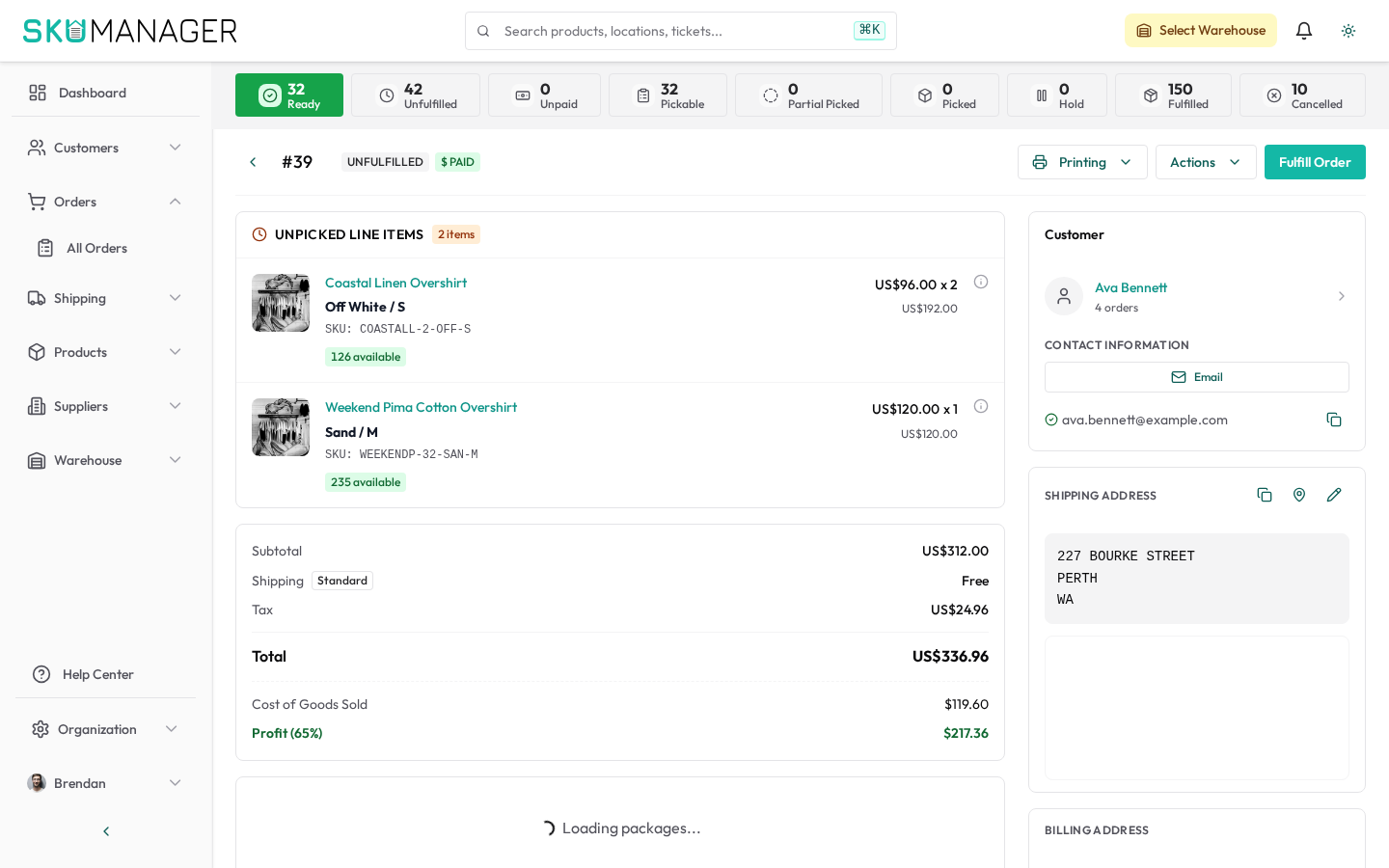The height and width of the screenshot is (868, 1389).
Task: Click Coastal Linen Overshirt thumbnail
Action: 281,303
